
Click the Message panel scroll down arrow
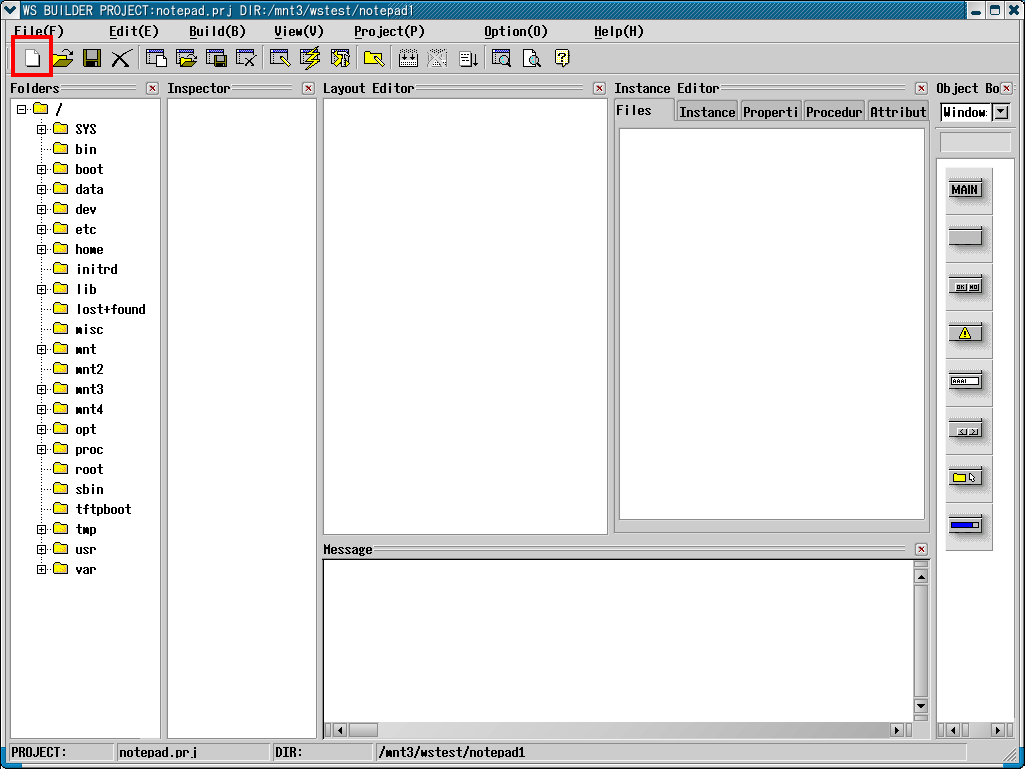[921, 706]
